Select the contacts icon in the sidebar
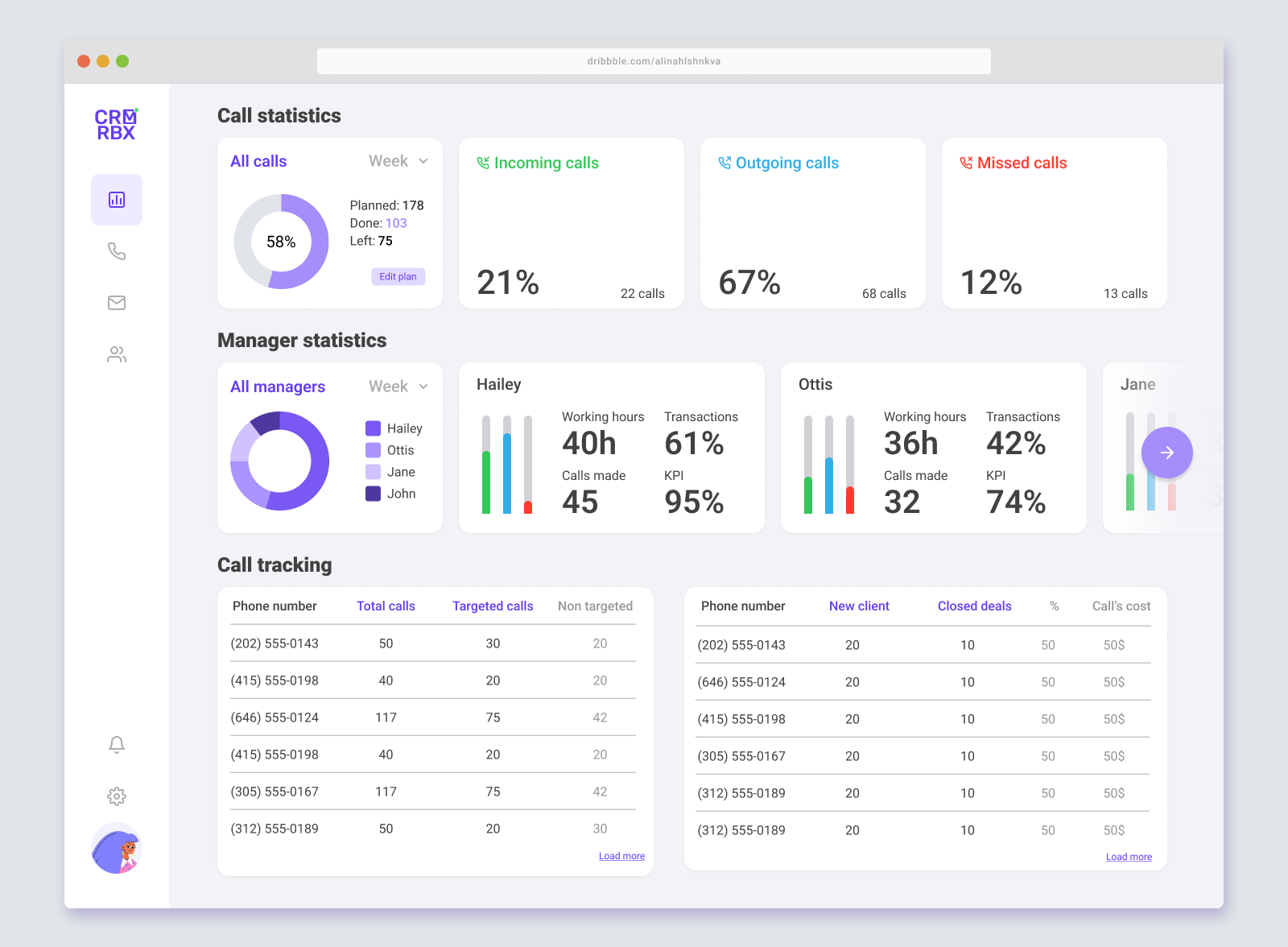 pyautogui.click(x=116, y=354)
